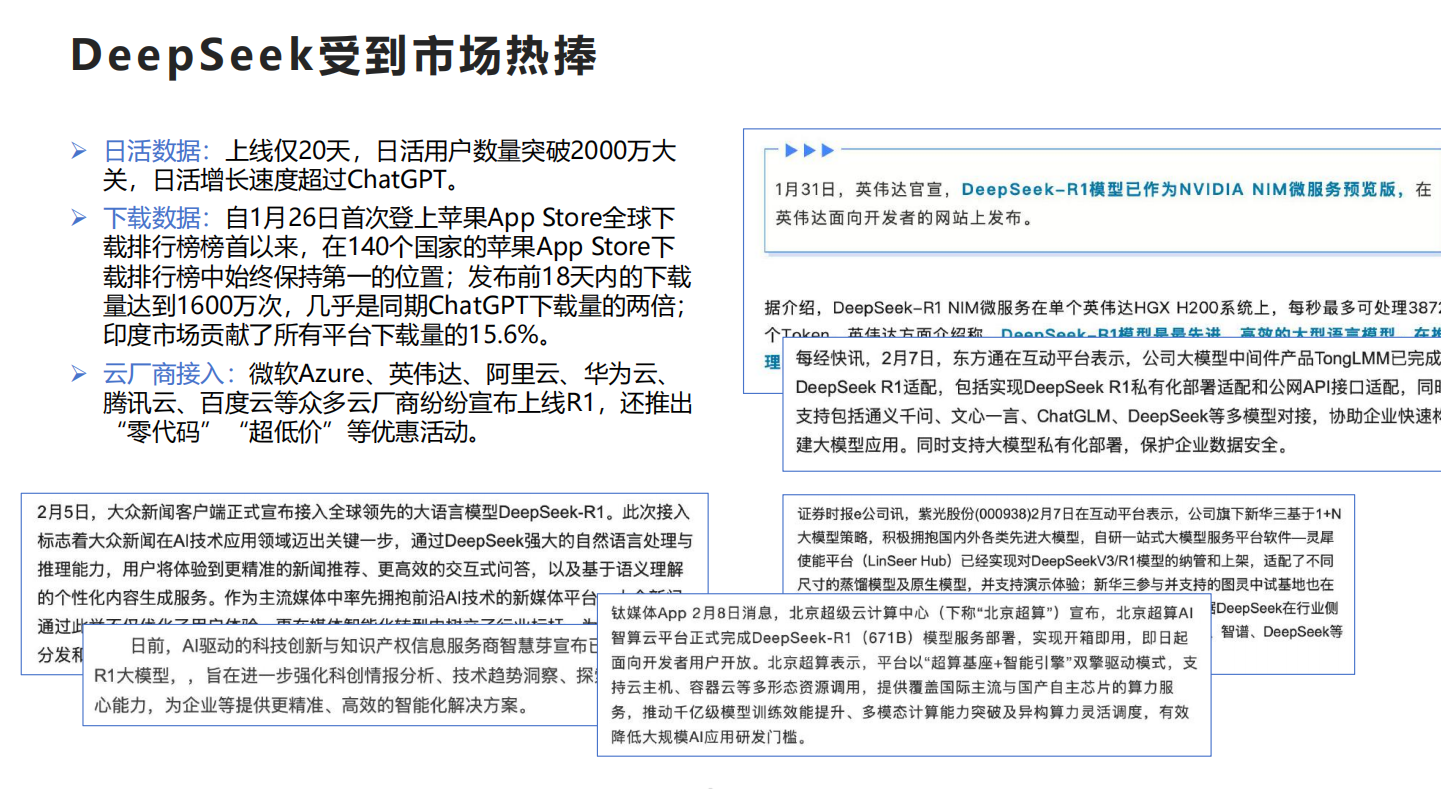Click the ellipsis marker at the slide bottom
1441x789 pixels.
point(710,786)
